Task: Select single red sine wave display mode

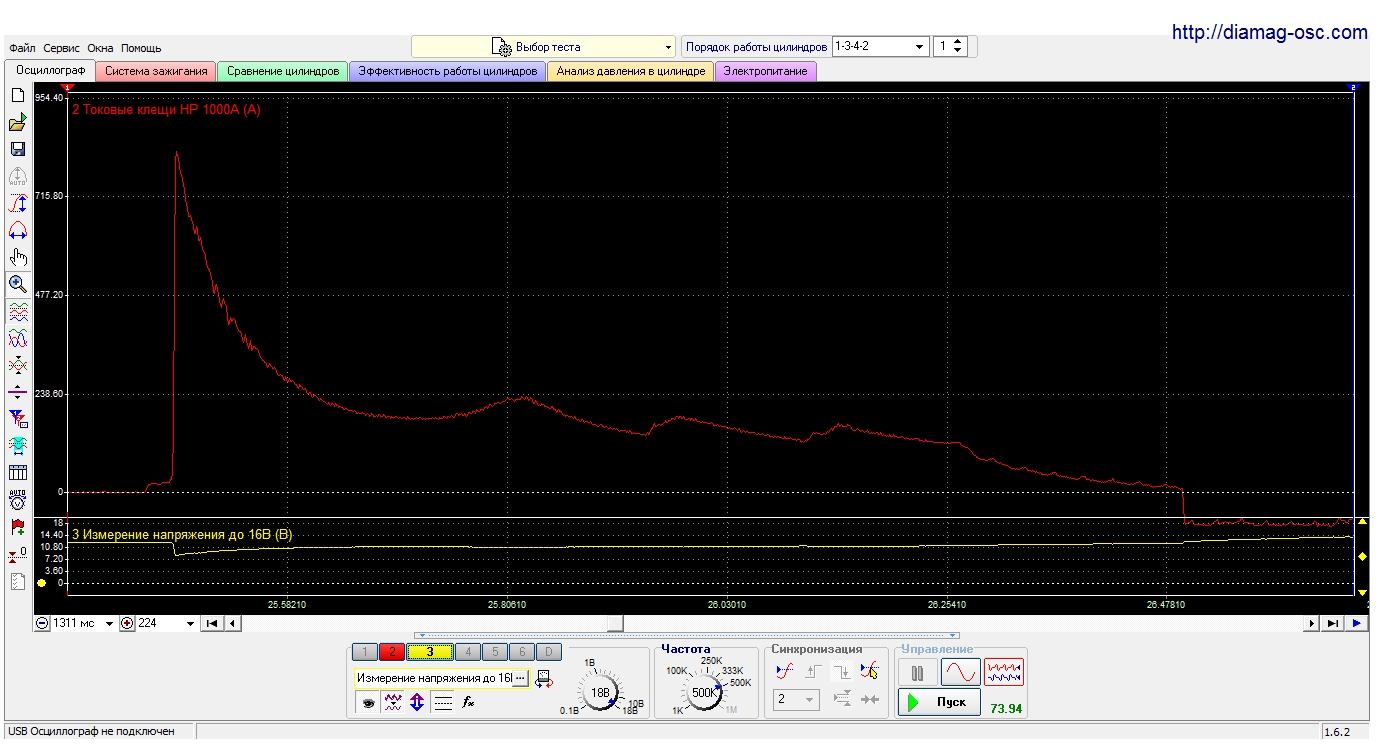Action: [960, 672]
